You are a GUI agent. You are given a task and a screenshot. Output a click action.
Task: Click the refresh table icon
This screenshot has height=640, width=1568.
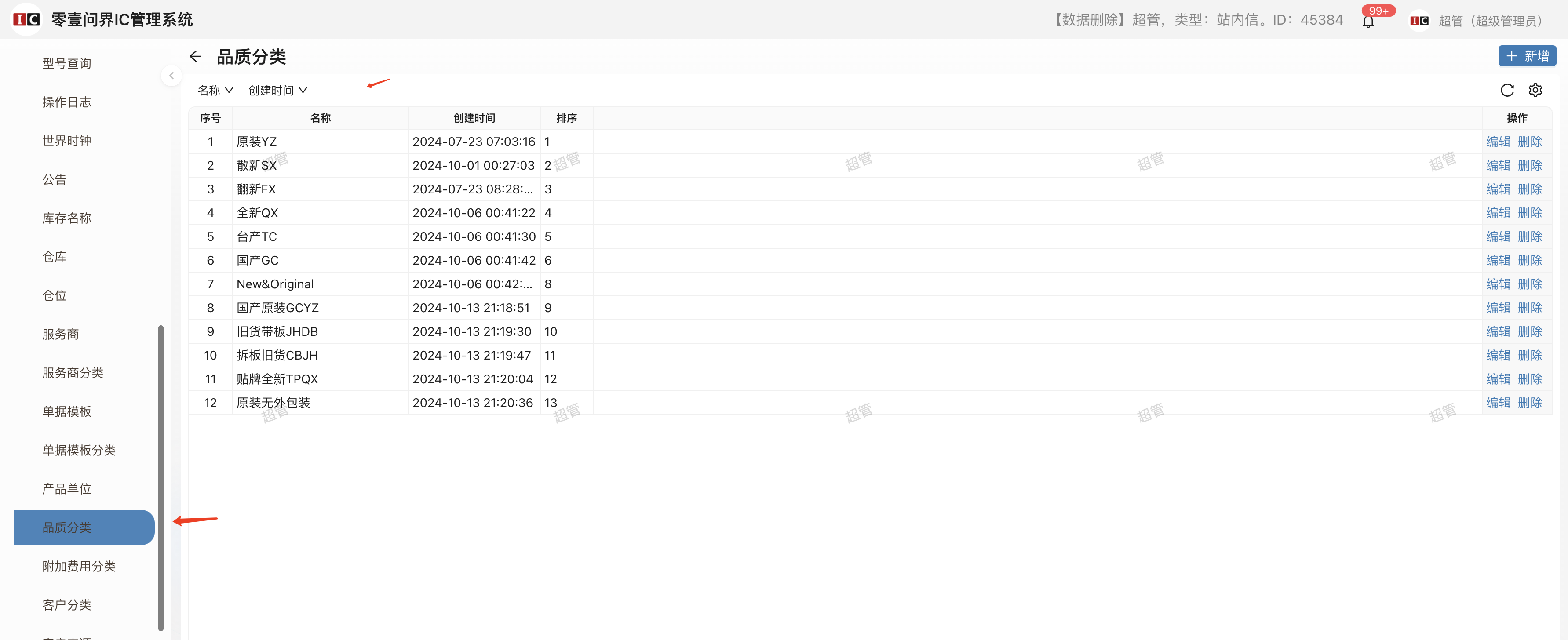click(x=1506, y=90)
